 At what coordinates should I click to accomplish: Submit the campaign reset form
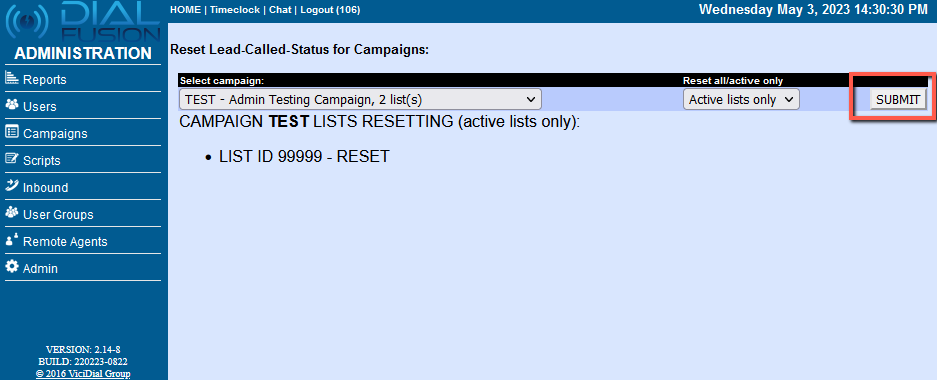tap(898, 100)
